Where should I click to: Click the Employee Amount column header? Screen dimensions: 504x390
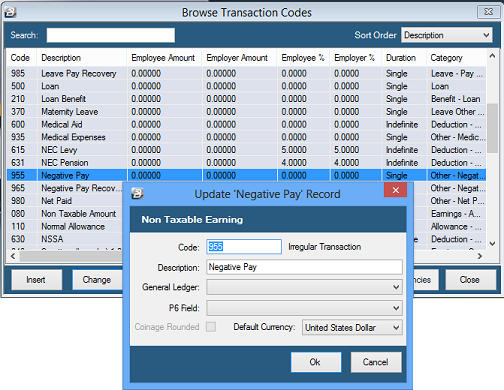[x=164, y=58]
